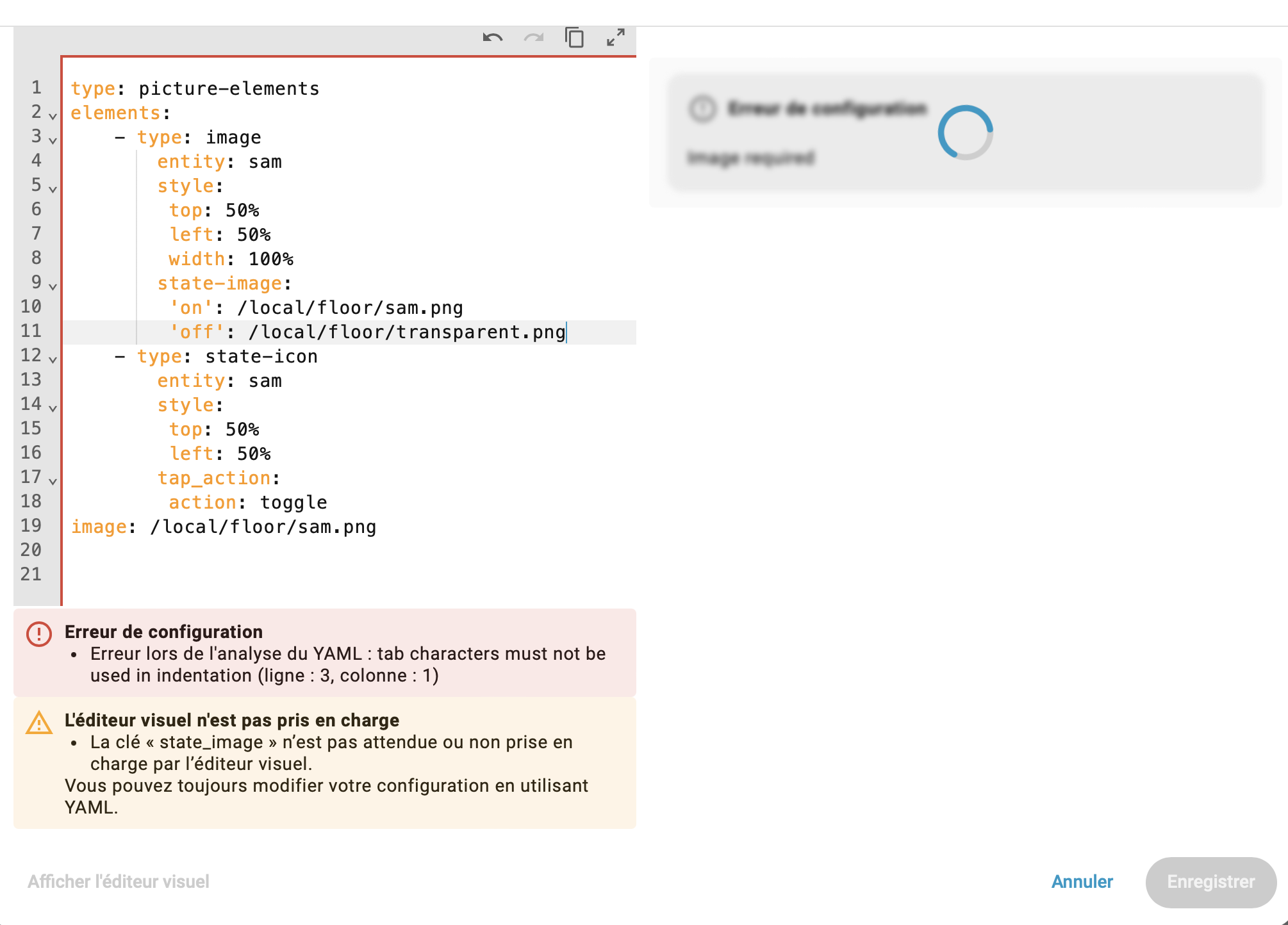Click blurred error icon in preview card
The image size is (1288, 925).
click(x=702, y=108)
